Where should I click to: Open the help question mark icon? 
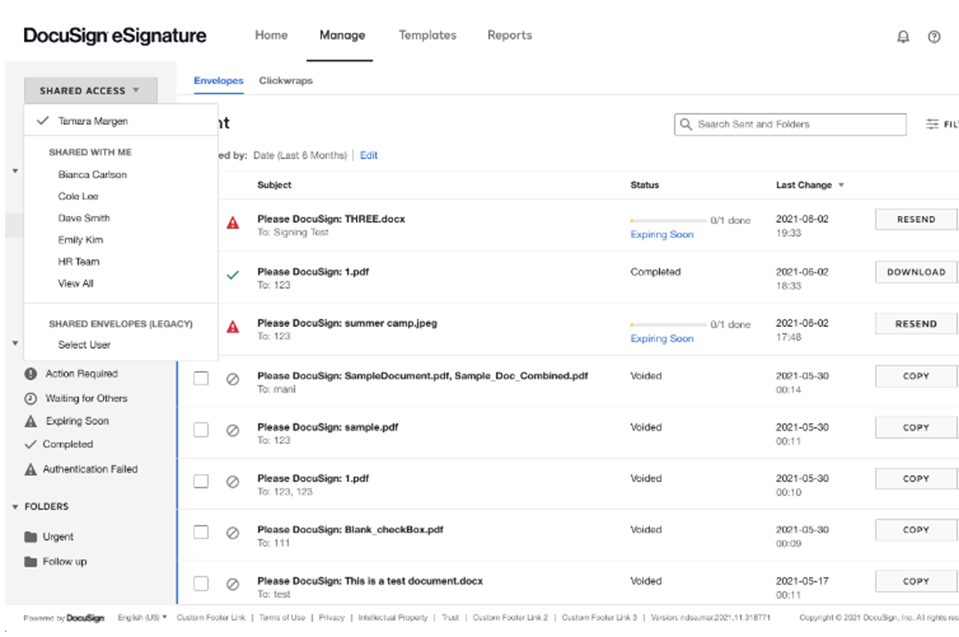(934, 37)
